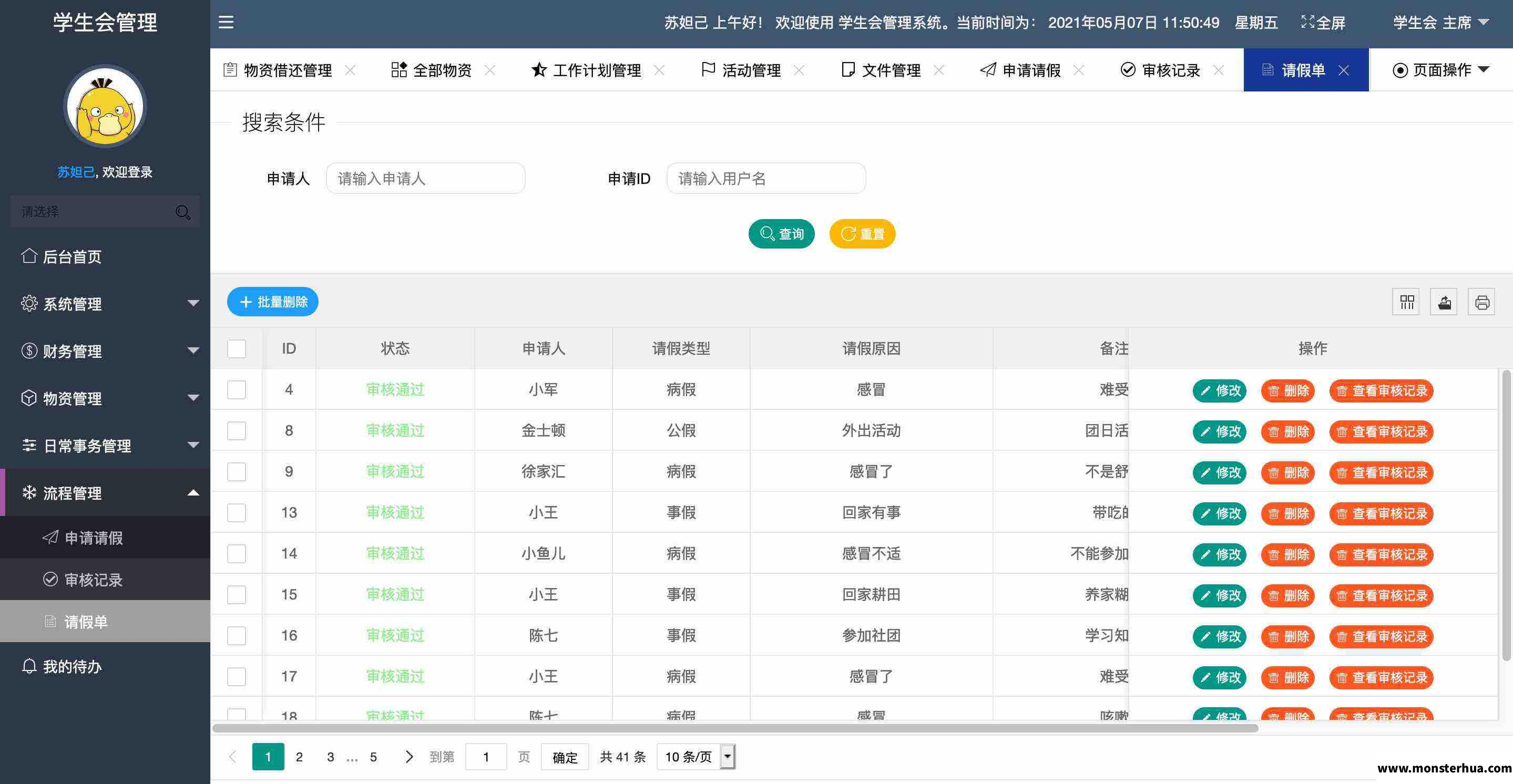Open 申请请假 in sidebar
The image size is (1513, 784).
(105, 538)
